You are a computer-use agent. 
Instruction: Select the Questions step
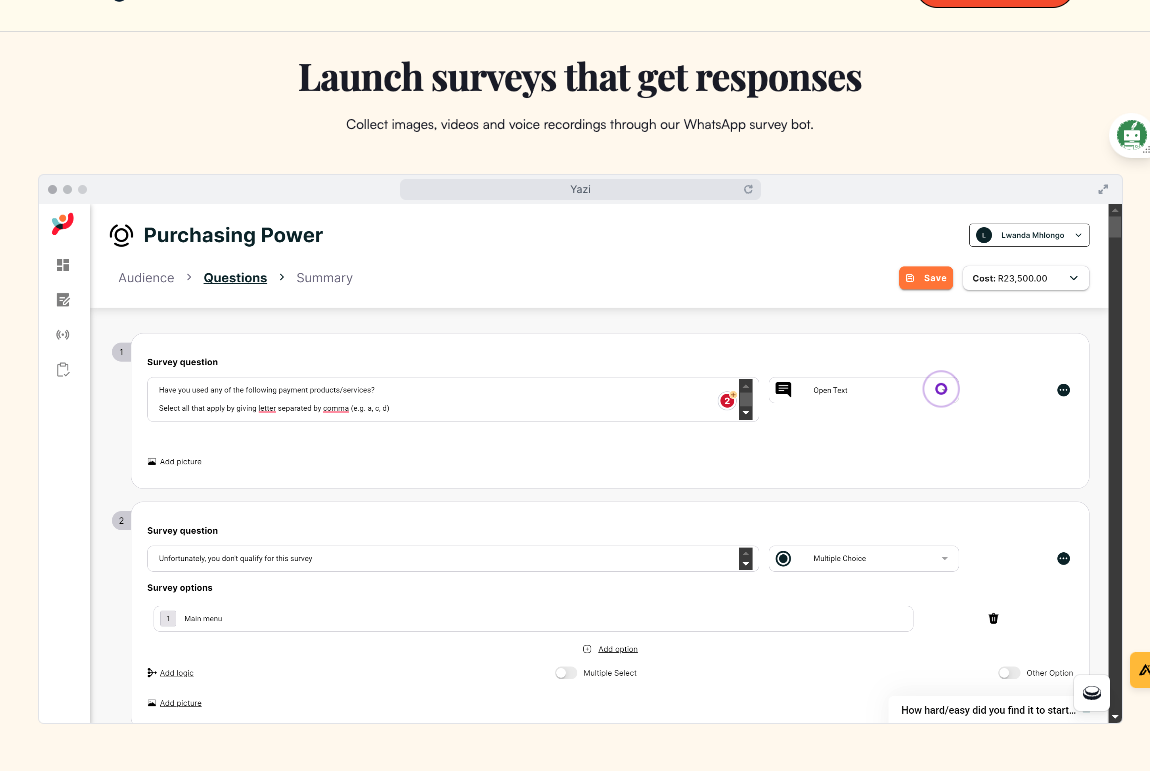coord(235,278)
